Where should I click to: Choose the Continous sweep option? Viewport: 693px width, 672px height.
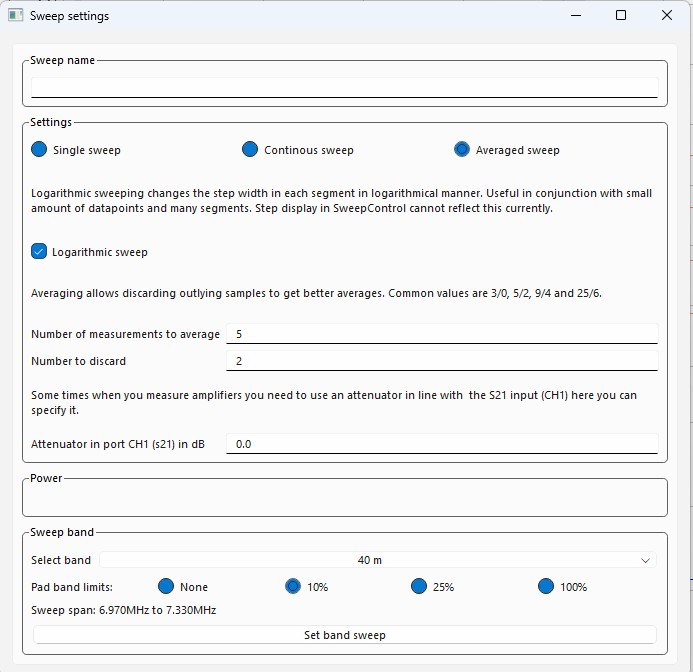pos(250,150)
